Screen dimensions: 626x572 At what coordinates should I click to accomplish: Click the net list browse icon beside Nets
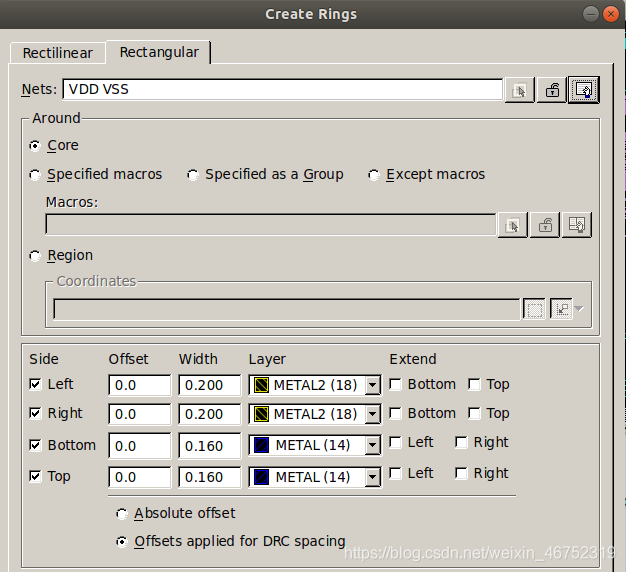click(x=518, y=90)
